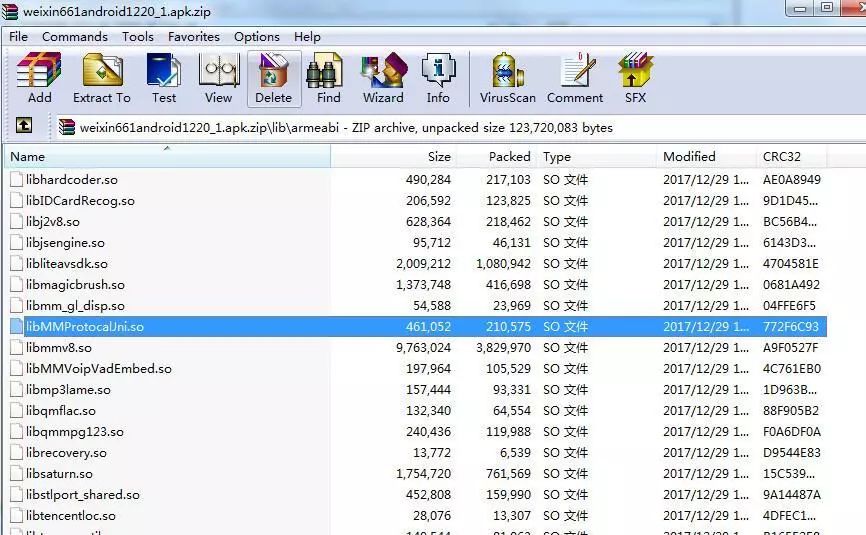This screenshot has height=535, width=866.
Task: Open the Options menu
Action: (257, 37)
